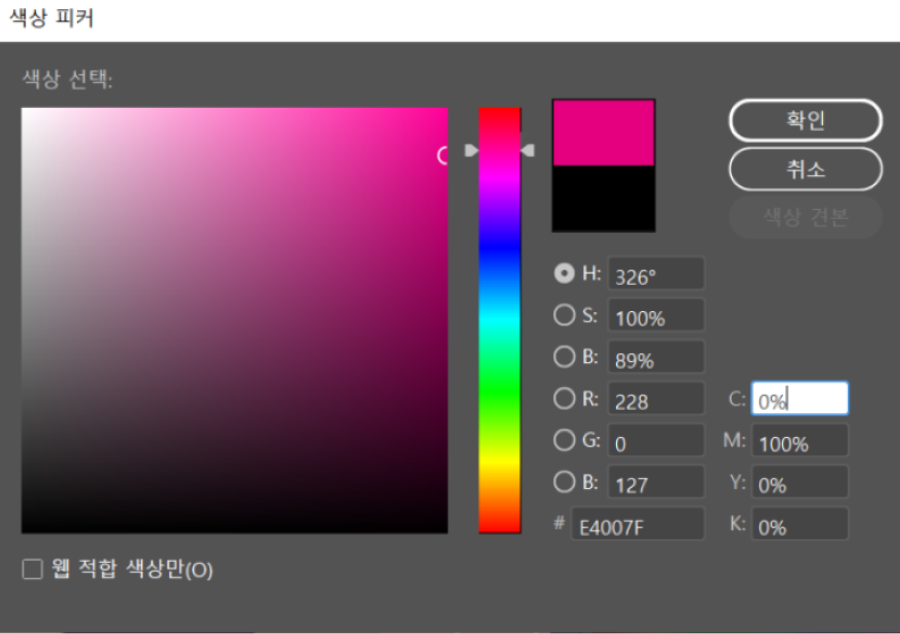Image resolution: width=900 pixels, height=634 pixels.
Task: Choose the brightness B radio button
Action: coord(564,357)
